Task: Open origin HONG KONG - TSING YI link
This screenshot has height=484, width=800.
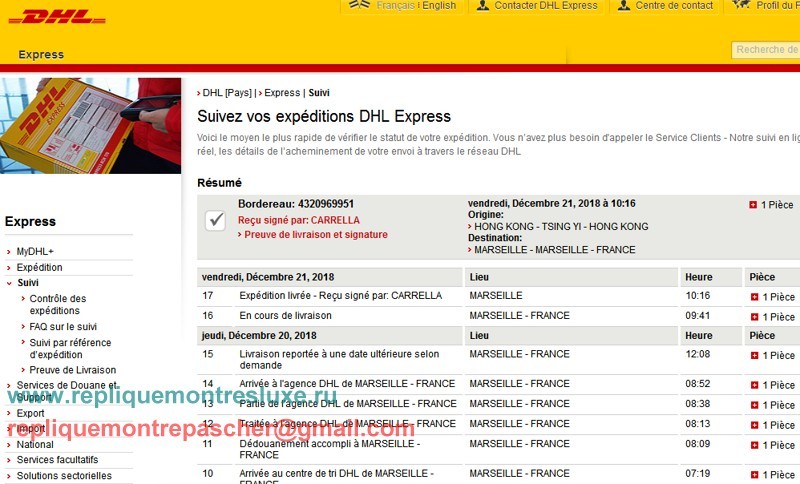Action: point(561,226)
